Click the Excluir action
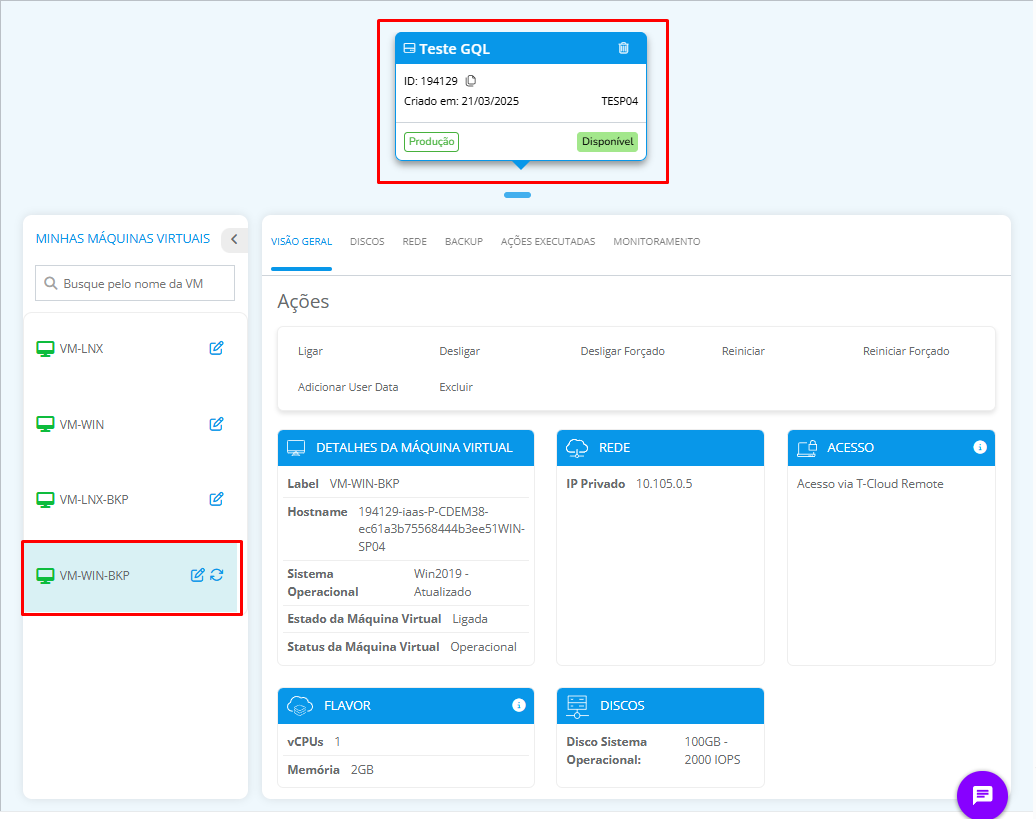Image resolution: width=1036 pixels, height=819 pixels. (456, 387)
